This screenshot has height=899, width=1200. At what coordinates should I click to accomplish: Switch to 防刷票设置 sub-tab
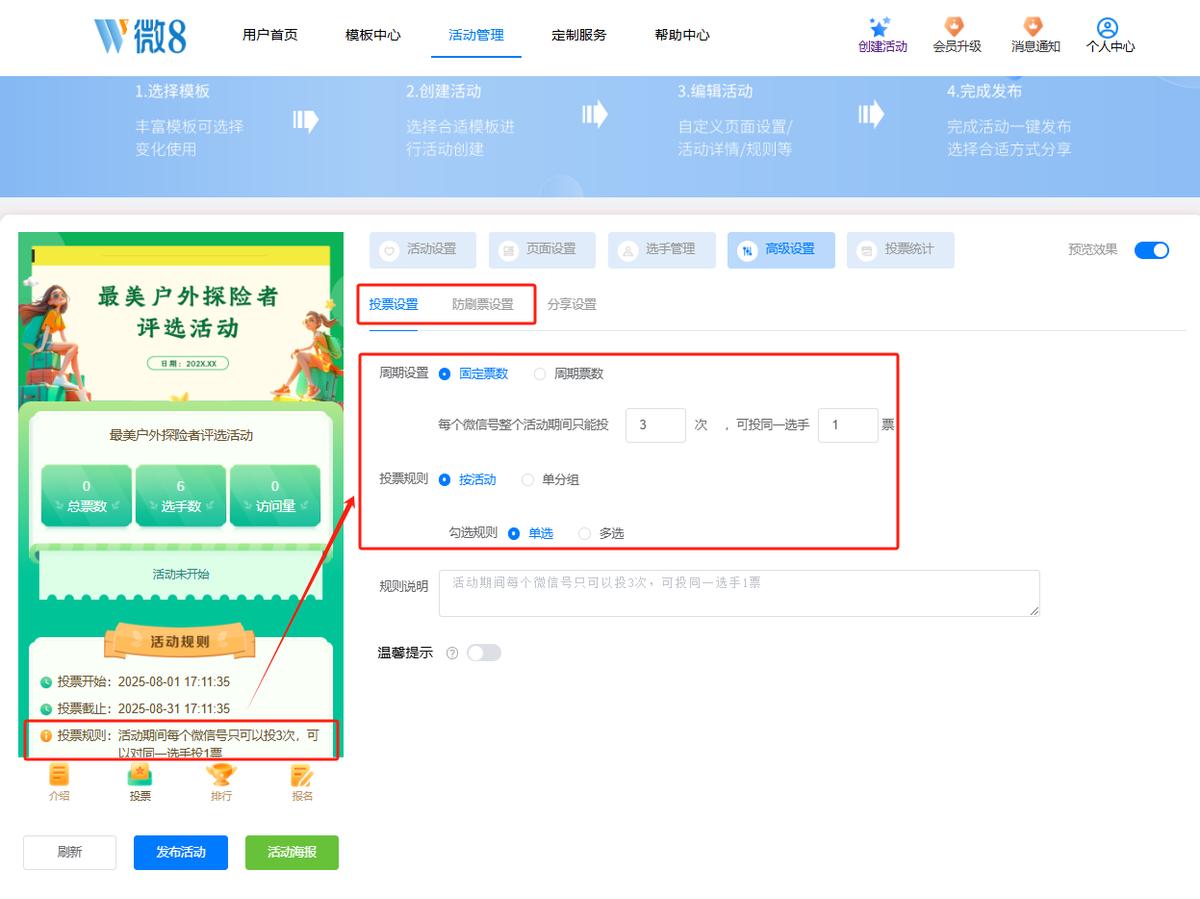[x=482, y=305]
